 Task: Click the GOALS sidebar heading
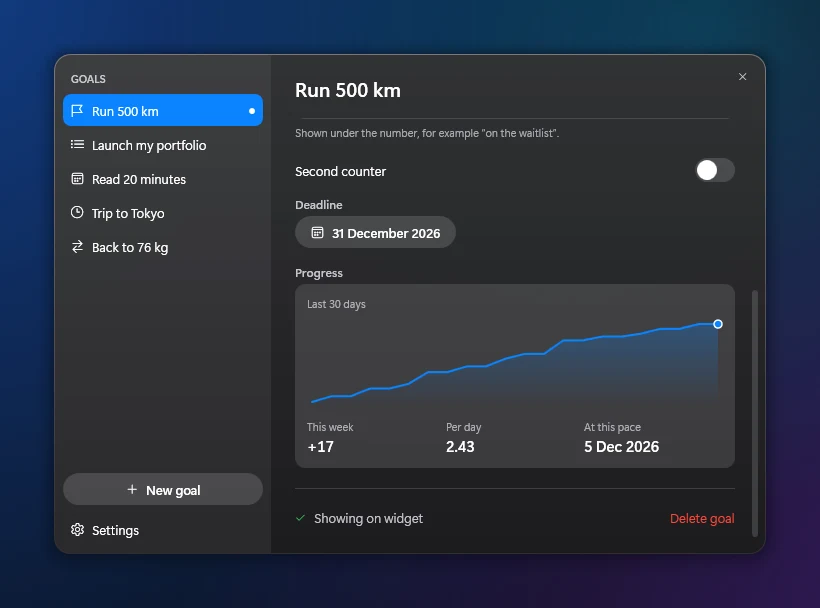(88, 79)
